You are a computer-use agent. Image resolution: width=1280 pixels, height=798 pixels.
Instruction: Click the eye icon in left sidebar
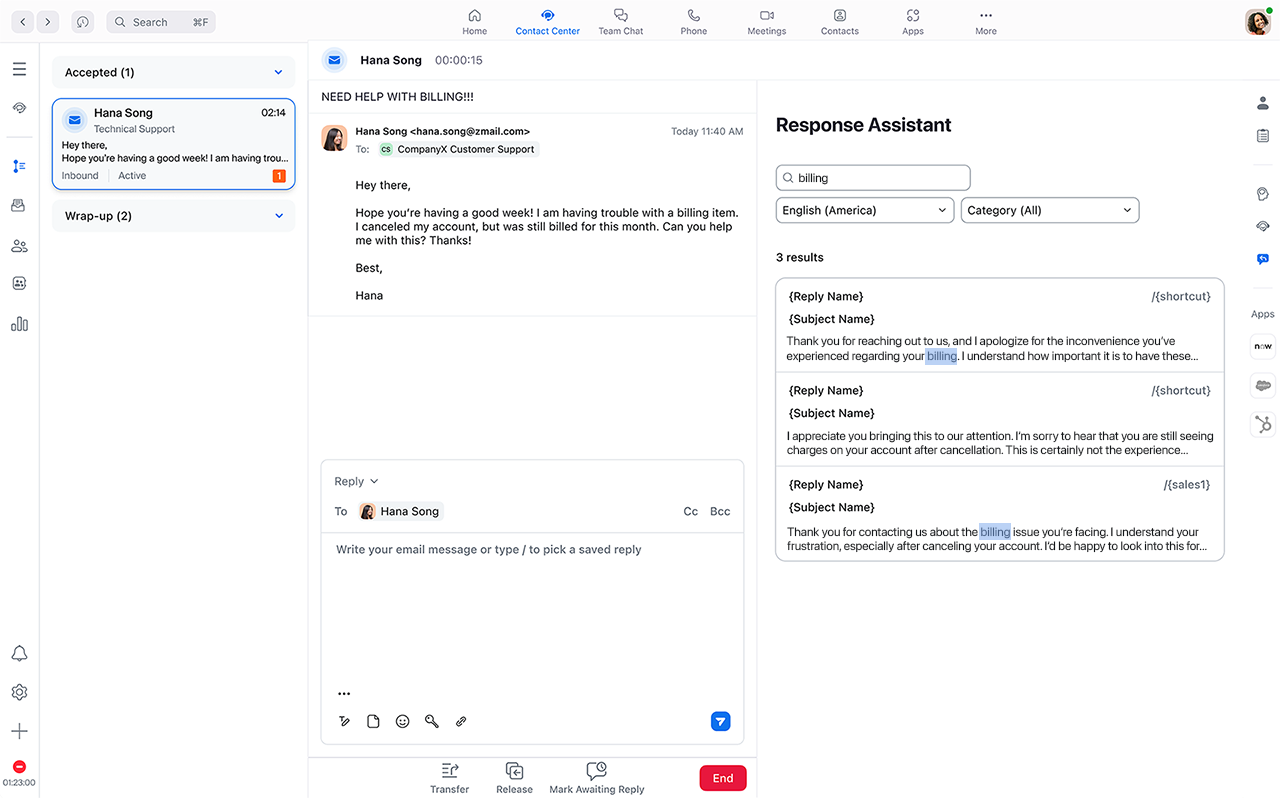point(19,108)
